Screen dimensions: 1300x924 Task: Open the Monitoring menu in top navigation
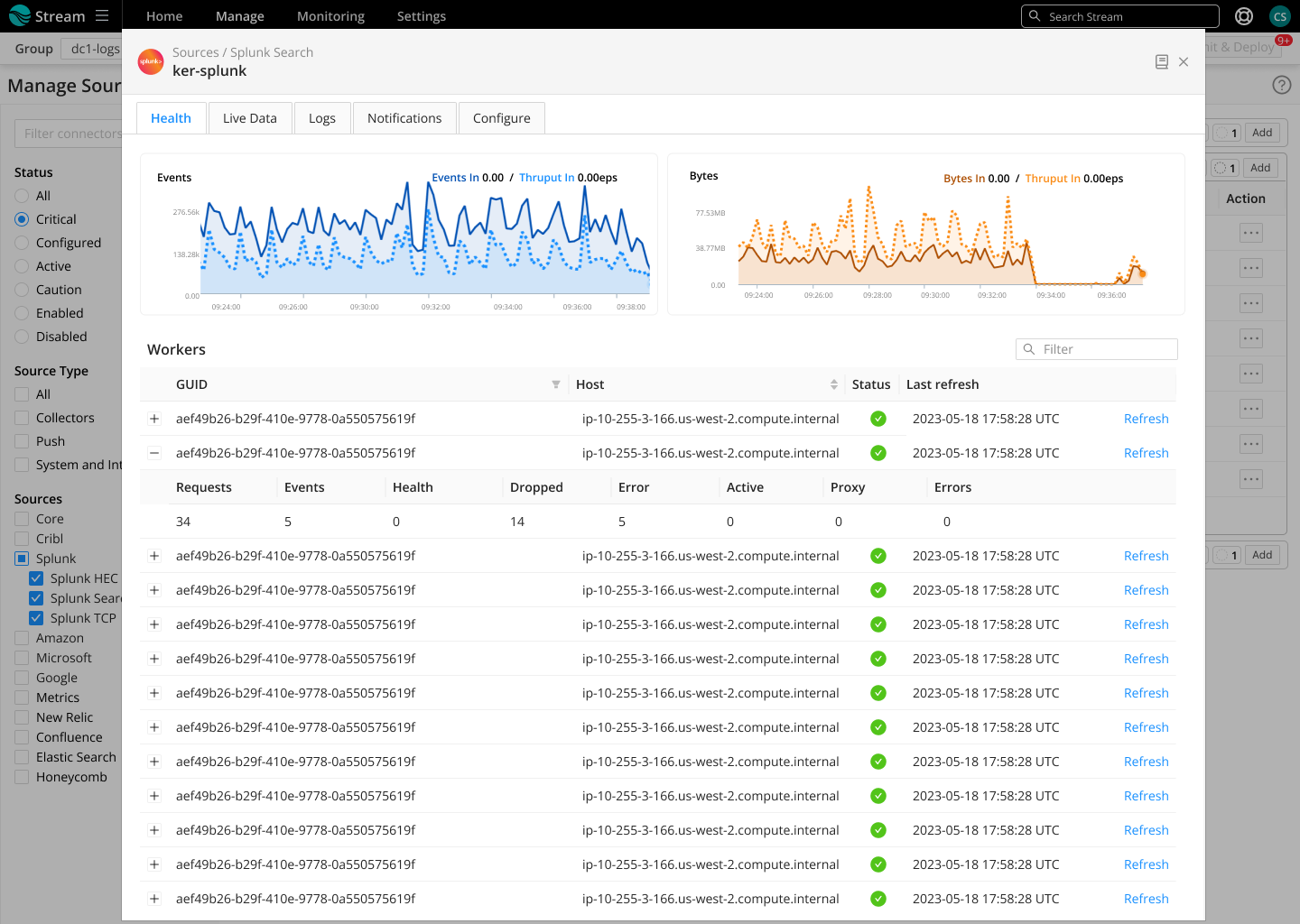[x=330, y=16]
